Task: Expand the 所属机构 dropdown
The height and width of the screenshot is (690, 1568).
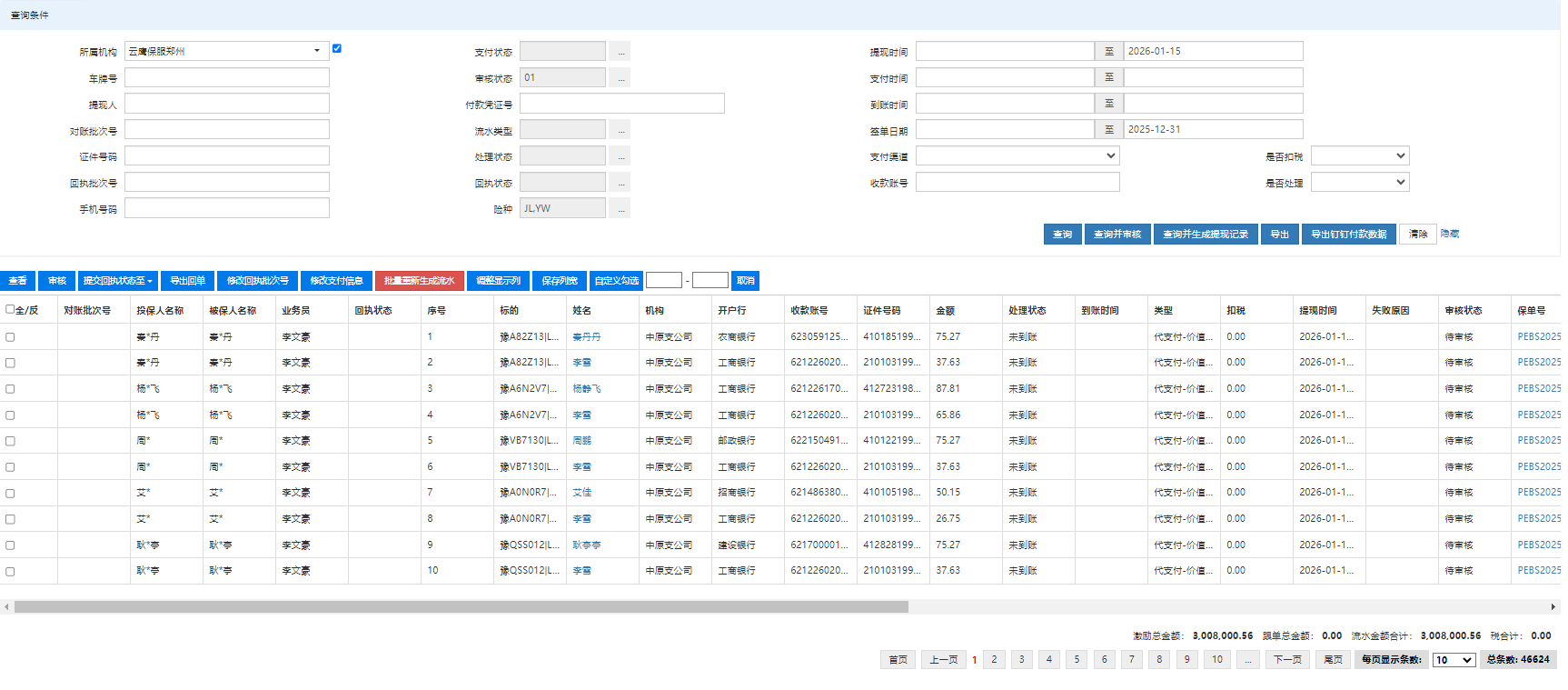Action: click(317, 51)
